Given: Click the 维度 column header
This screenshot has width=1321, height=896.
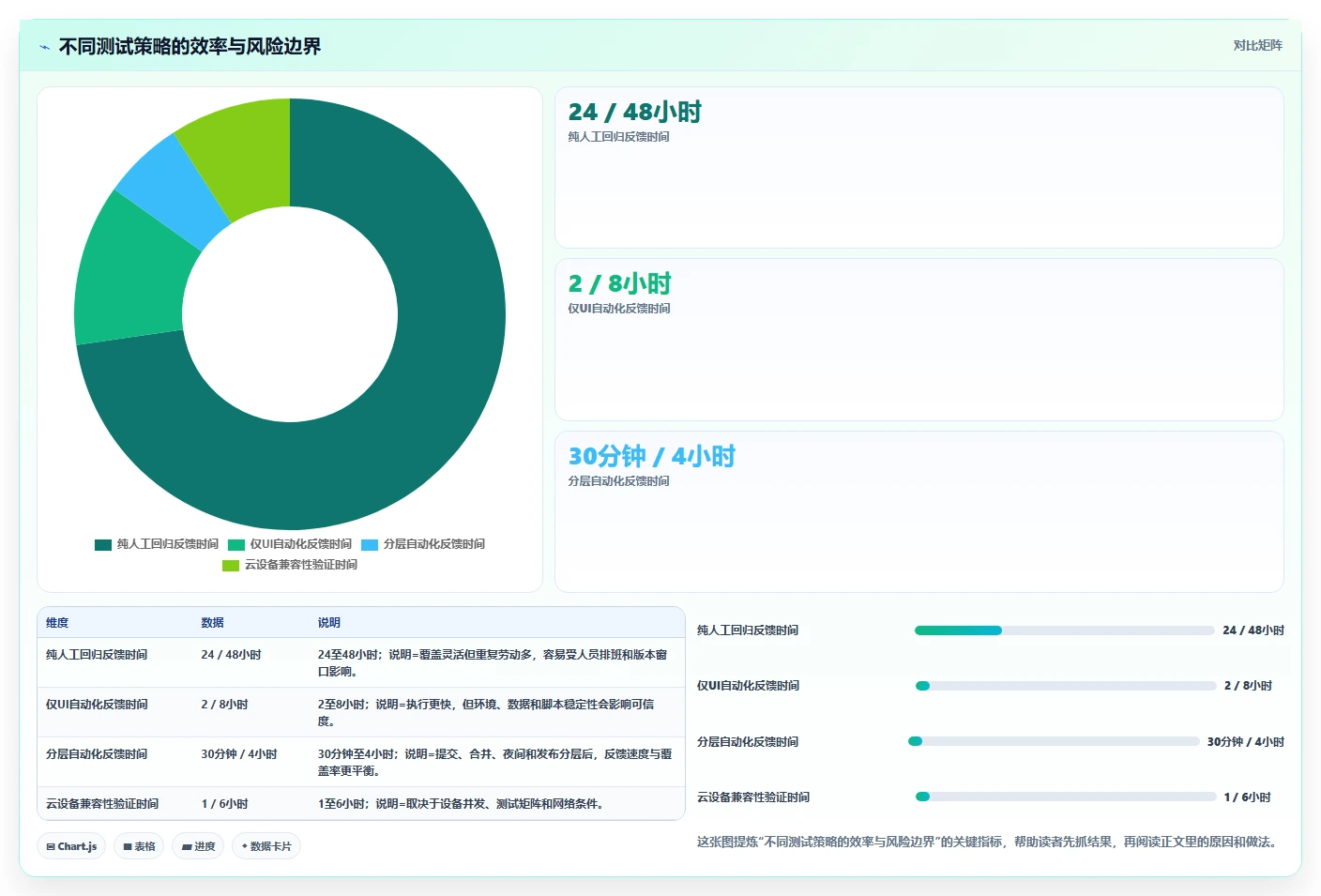Looking at the screenshot, I should [x=57, y=623].
